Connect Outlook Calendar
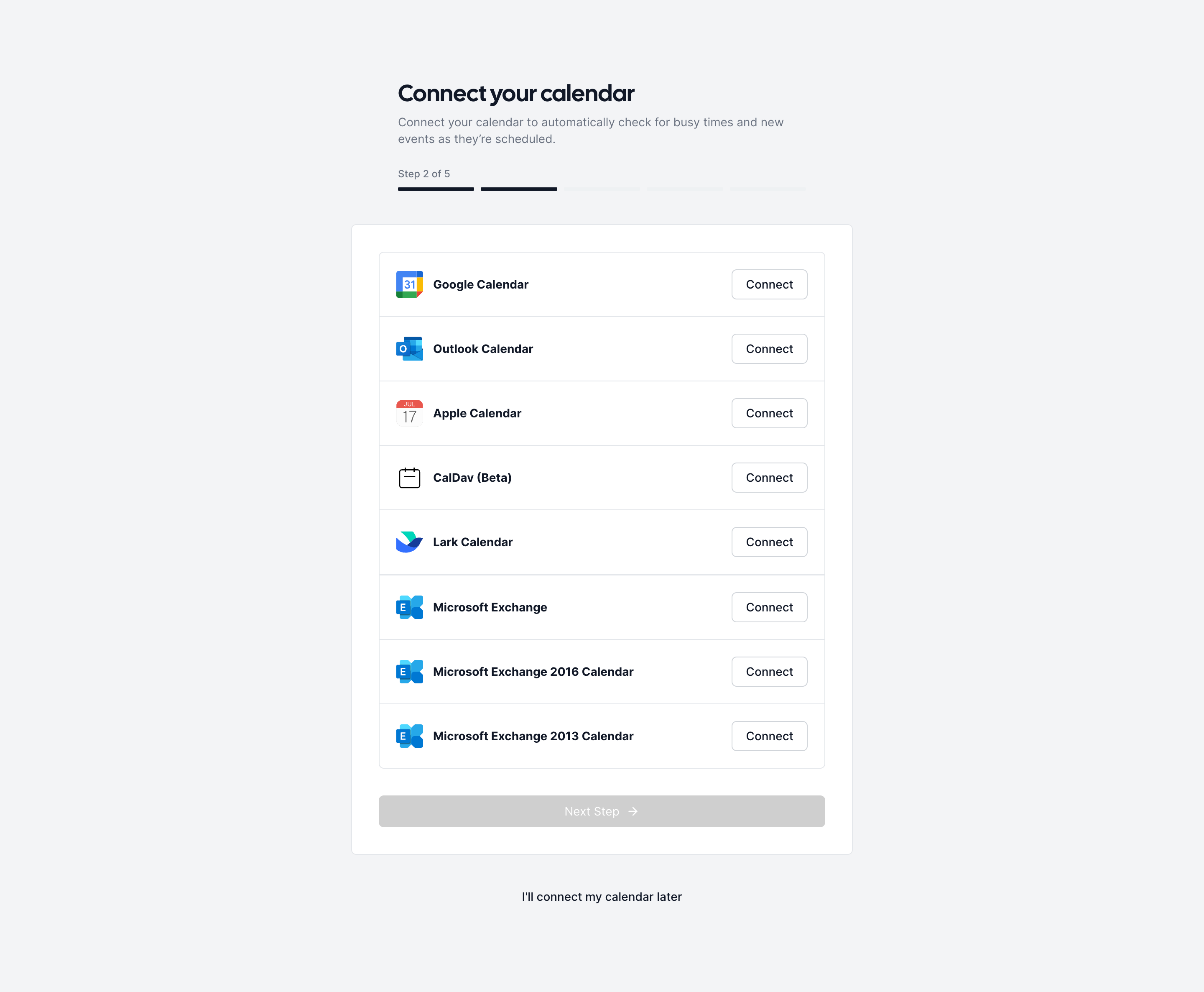1204x992 pixels. (x=769, y=348)
